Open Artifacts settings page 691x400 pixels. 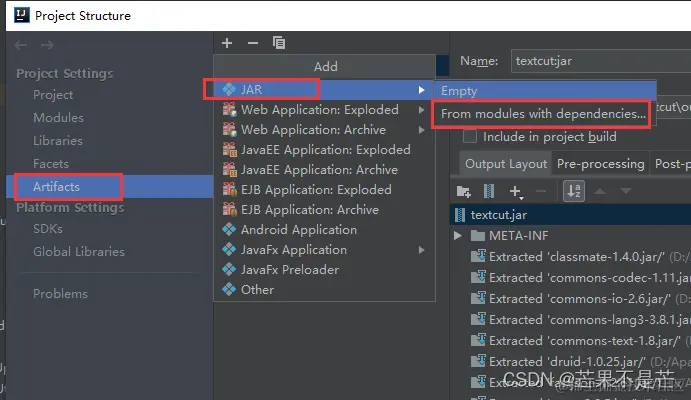[x=109, y=187]
